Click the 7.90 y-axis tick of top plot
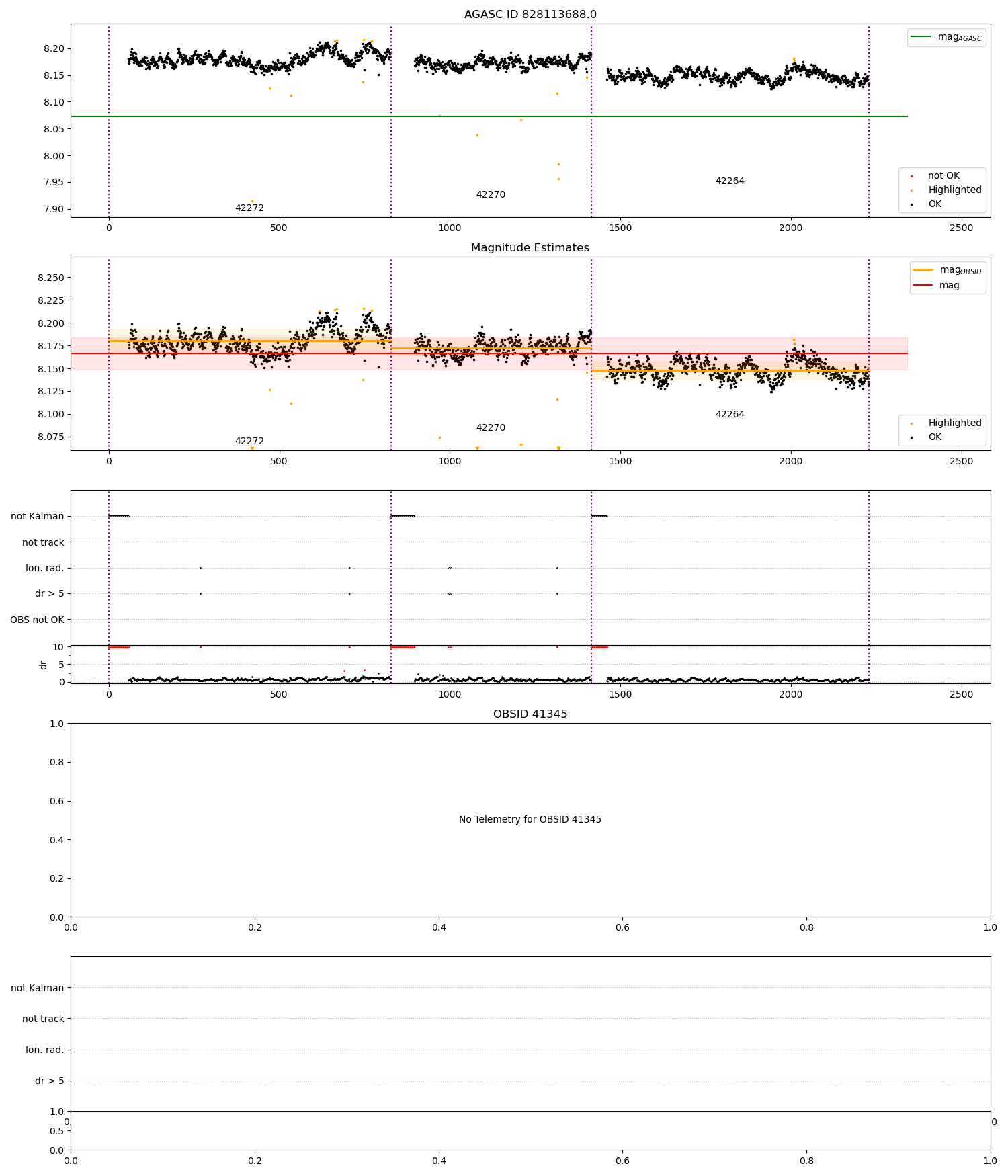Image resolution: width=1008 pixels, height=1176 pixels. [54, 210]
